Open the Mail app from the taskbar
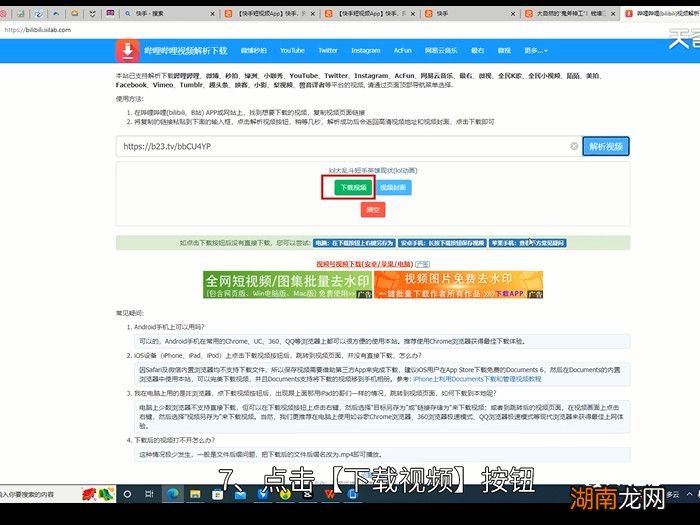Image resolution: width=700 pixels, height=525 pixels. click(240, 495)
